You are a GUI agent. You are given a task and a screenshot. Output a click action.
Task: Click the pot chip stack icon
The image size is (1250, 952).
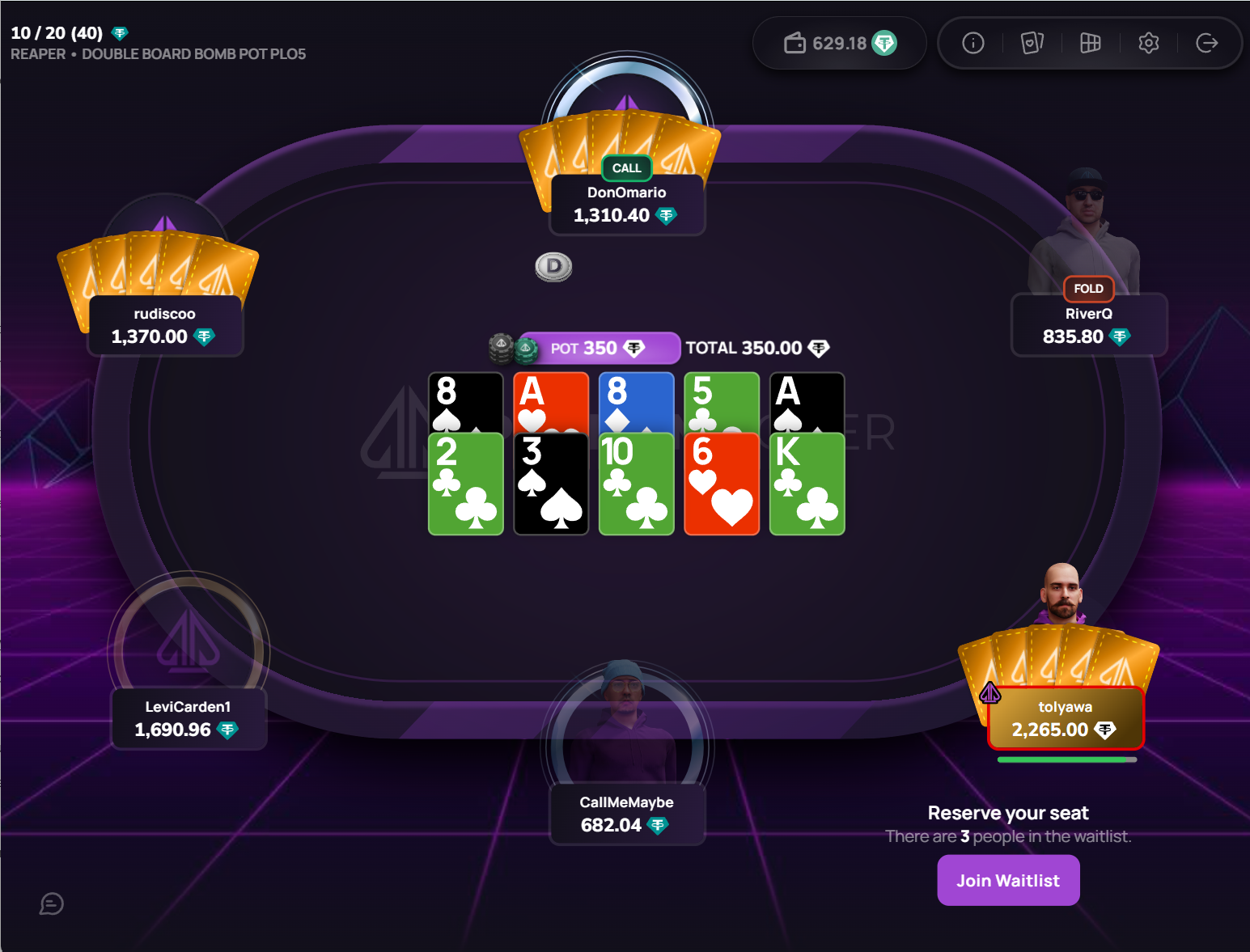point(513,349)
